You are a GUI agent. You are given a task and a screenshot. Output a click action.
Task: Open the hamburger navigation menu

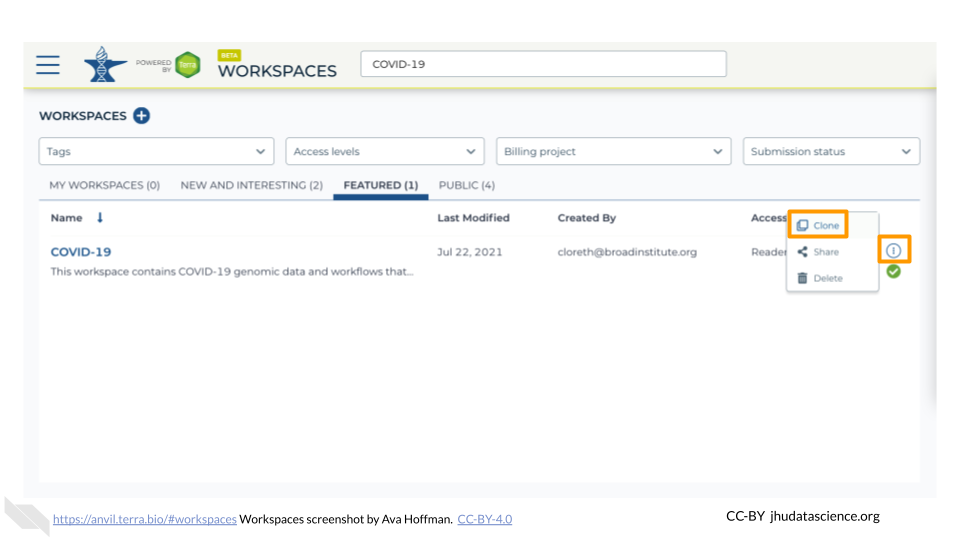pyautogui.click(x=48, y=64)
